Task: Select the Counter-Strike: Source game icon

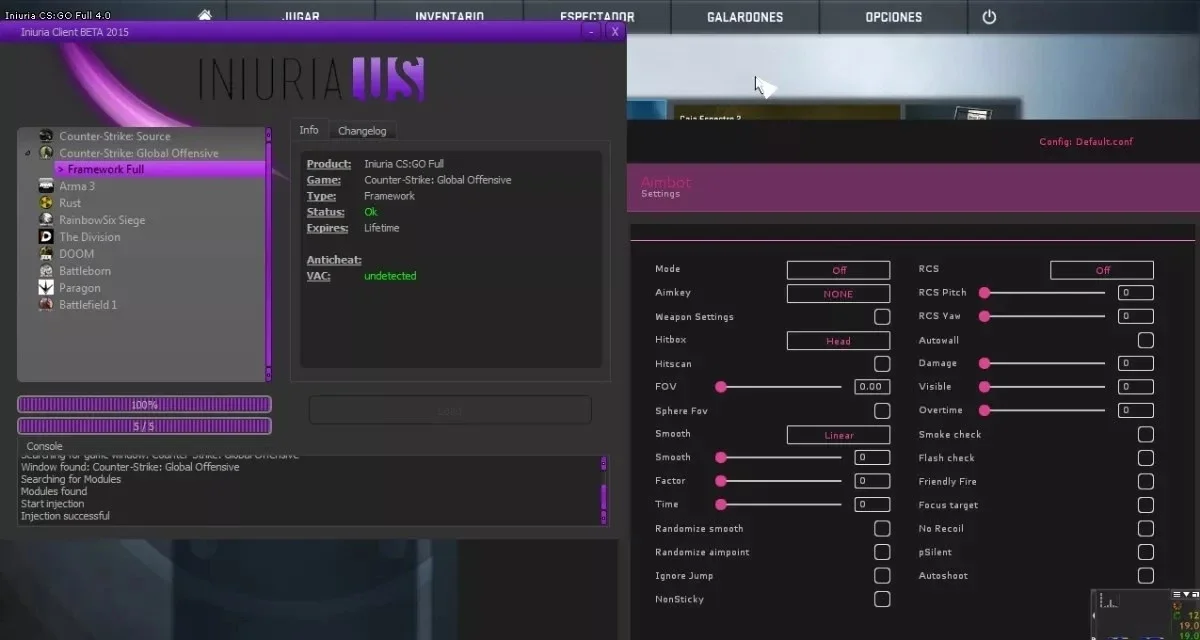Action: click(46, 136)
